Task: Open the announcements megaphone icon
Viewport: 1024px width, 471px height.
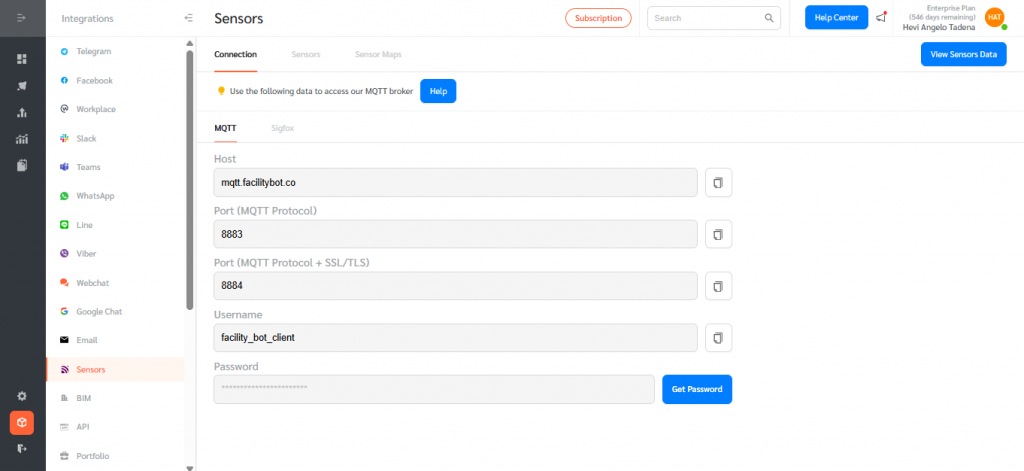Action: click(x=881, y=18)
